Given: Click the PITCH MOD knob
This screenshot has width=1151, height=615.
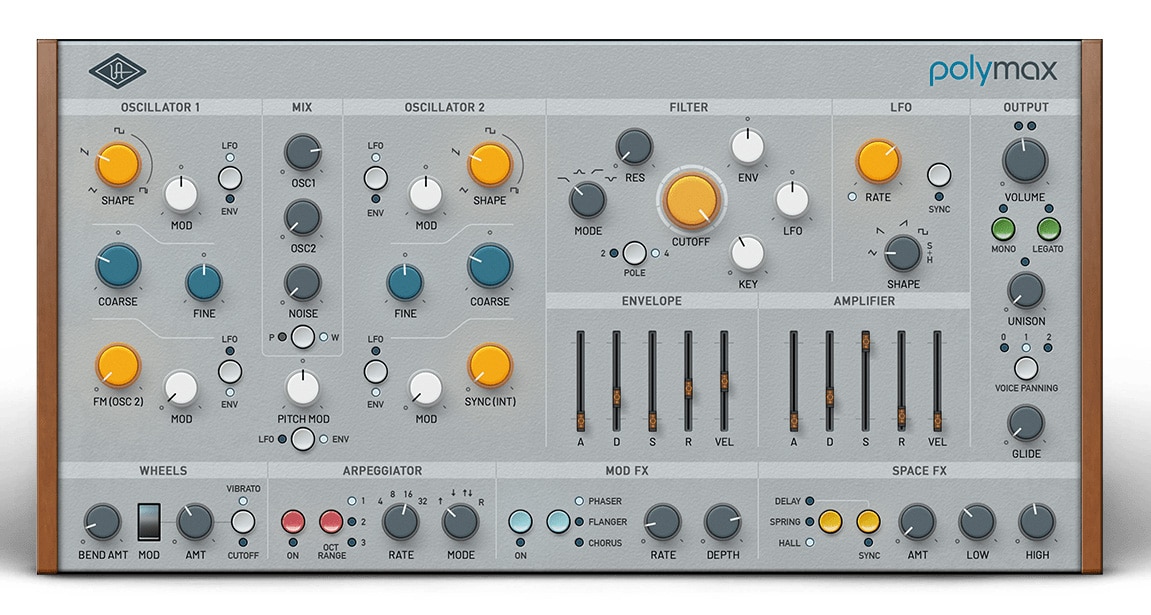Looking at the screenshot, I should pyautogui.click(x=302, y=388).
